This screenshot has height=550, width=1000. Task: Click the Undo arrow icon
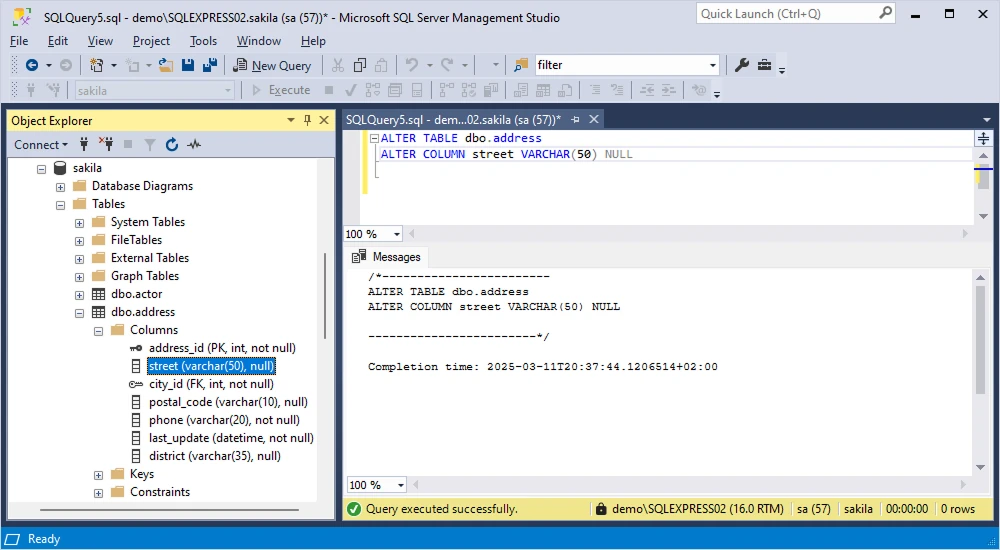click(412, 65)
